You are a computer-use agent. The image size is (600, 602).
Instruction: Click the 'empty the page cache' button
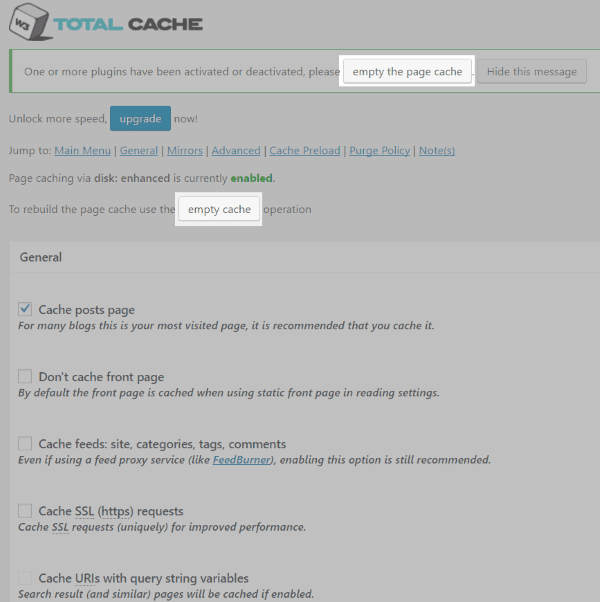pos(407,71)
